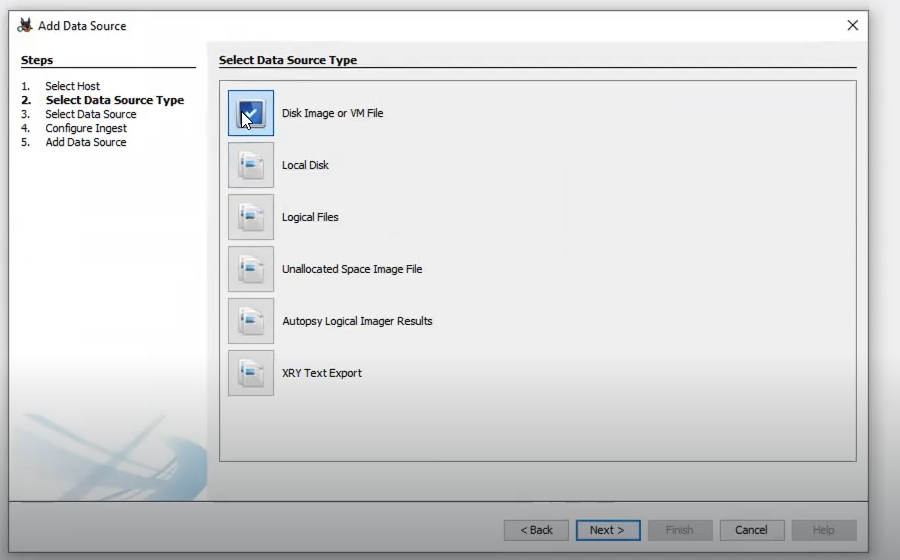Screen dimensions: 900x560
Task: Click step 5 'Add Data Source' text
Action: tap(86, 142)
